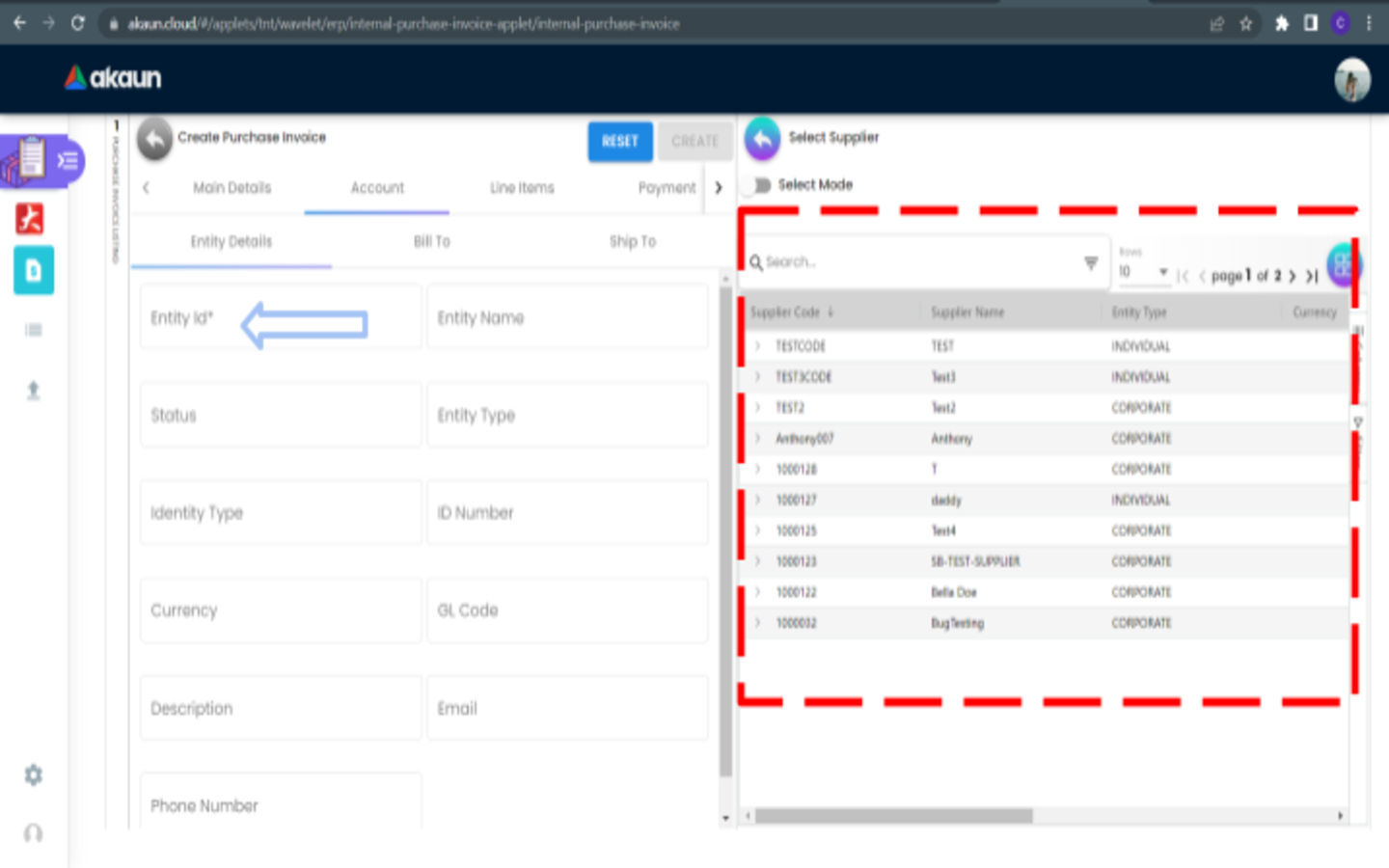Image resolution: width=1389 pixels, height=868 pixels.
Task: Expand the TEST3CODE supplier row
Action: point(758,377)
